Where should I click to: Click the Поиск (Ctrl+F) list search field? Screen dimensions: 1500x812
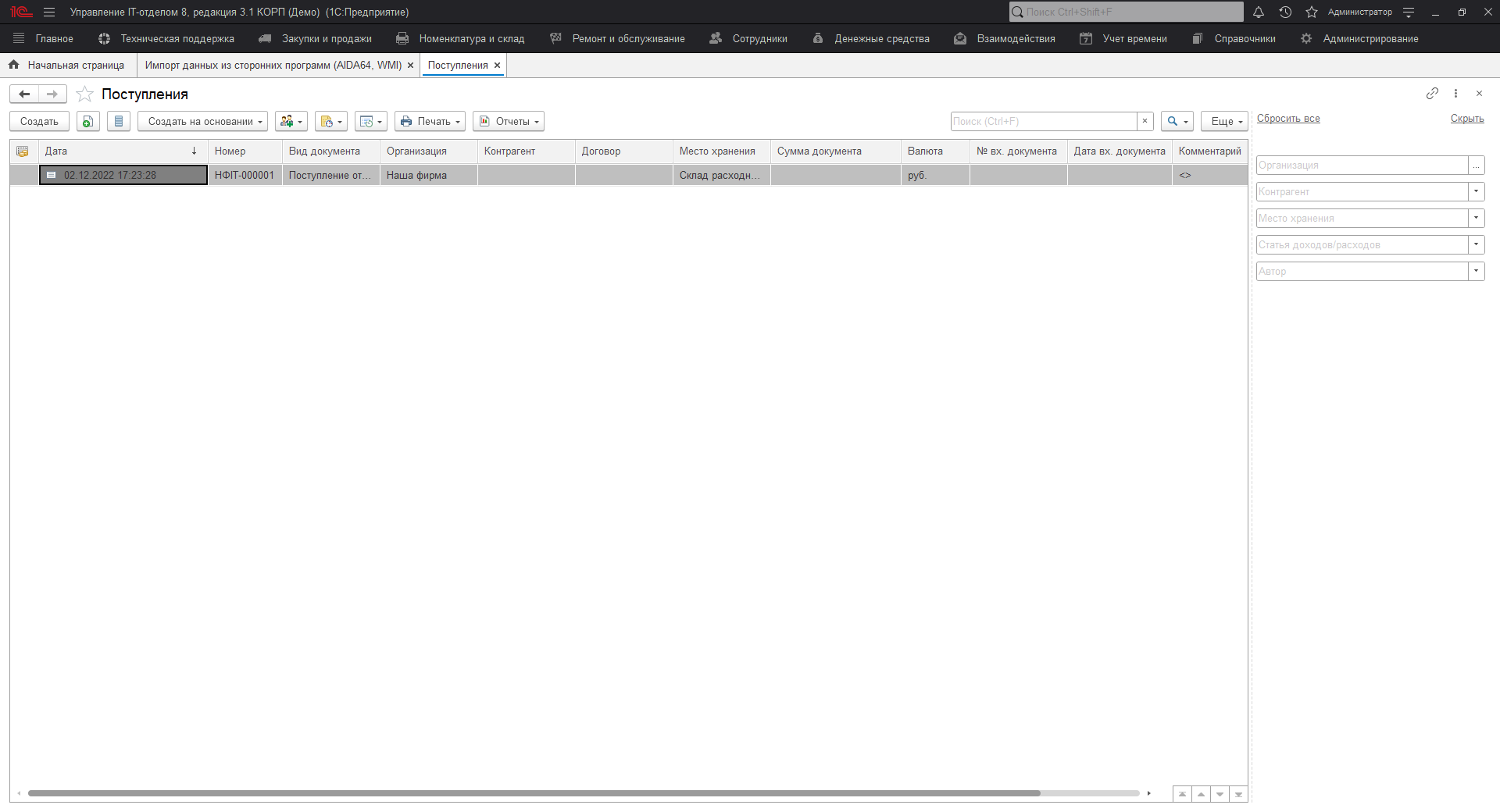tap(1043, 121)
